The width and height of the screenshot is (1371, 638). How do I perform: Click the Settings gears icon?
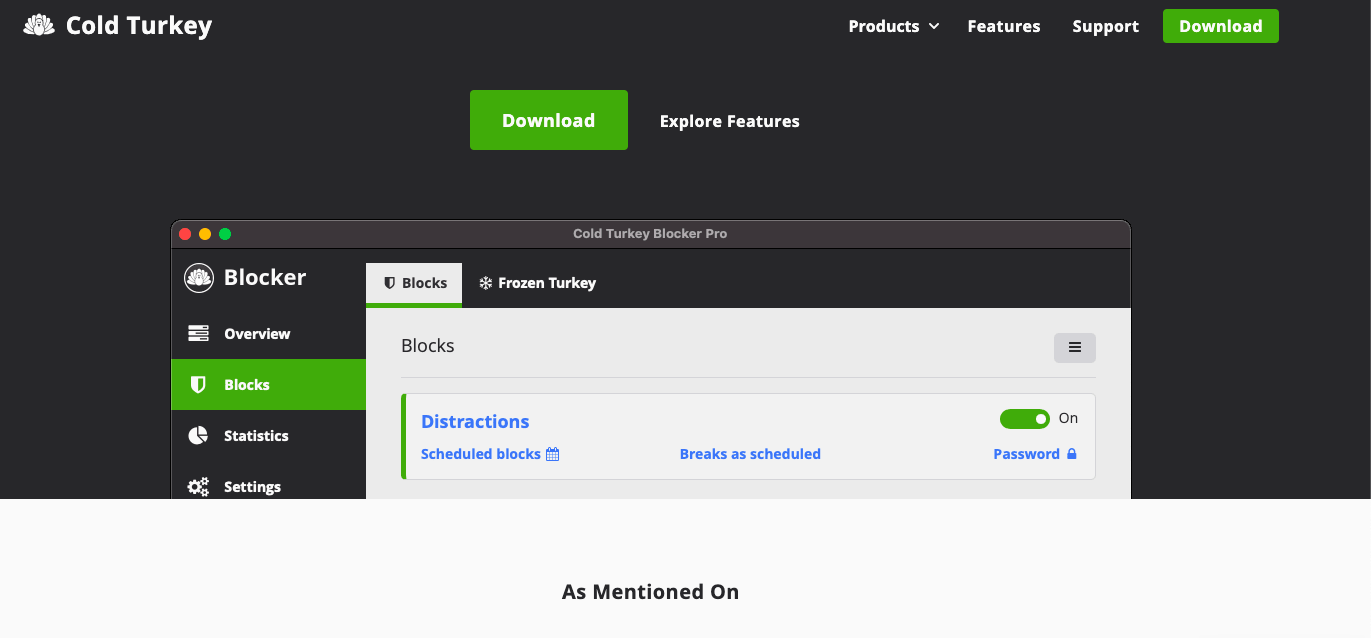198,487
